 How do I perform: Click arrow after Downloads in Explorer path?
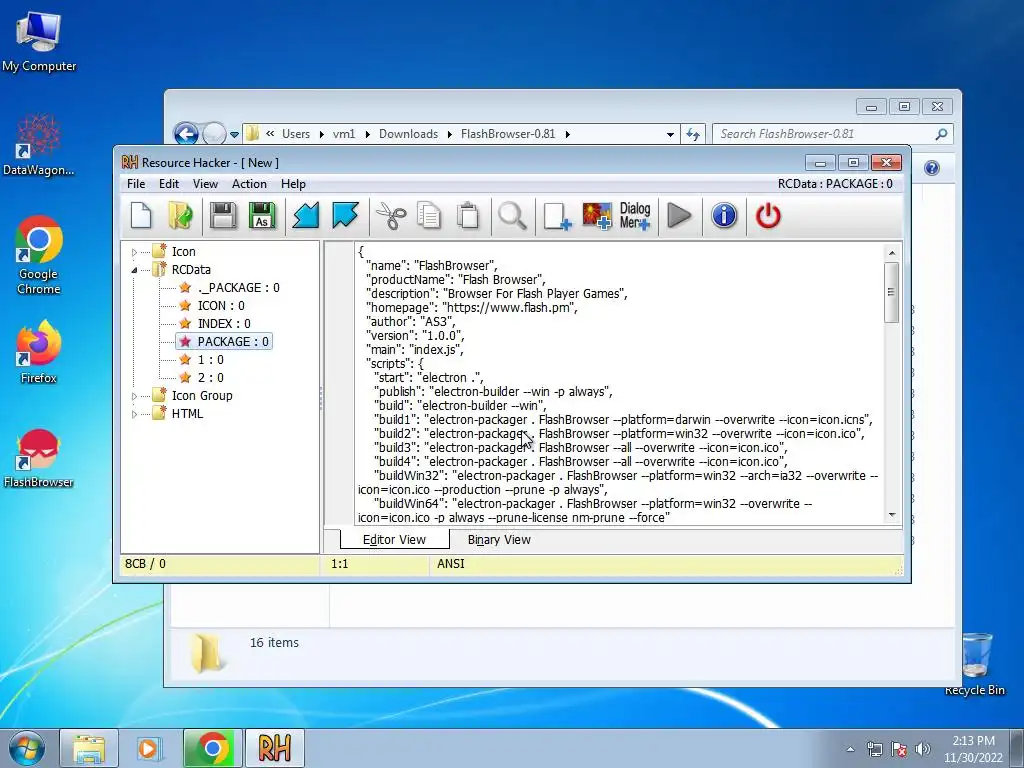coord(449,135)
